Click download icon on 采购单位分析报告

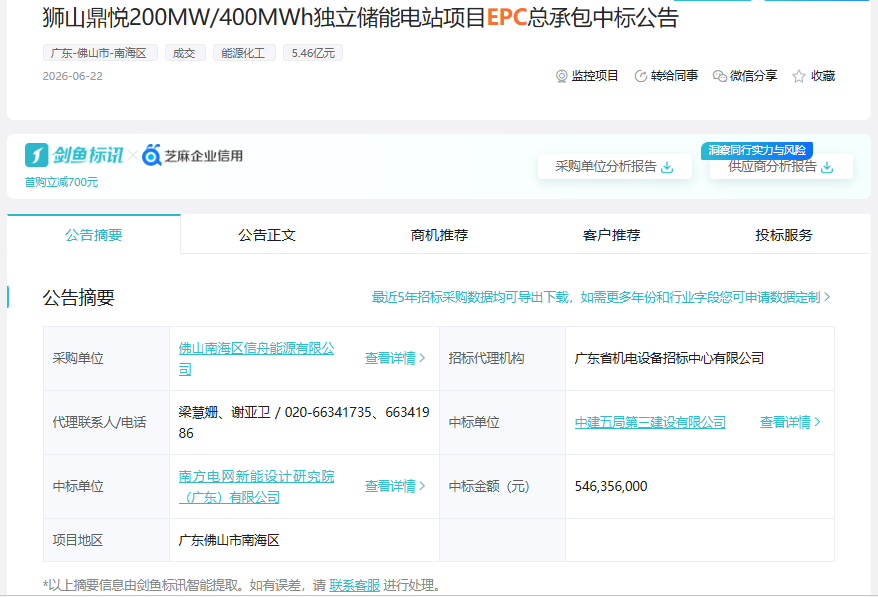[667, 167]
